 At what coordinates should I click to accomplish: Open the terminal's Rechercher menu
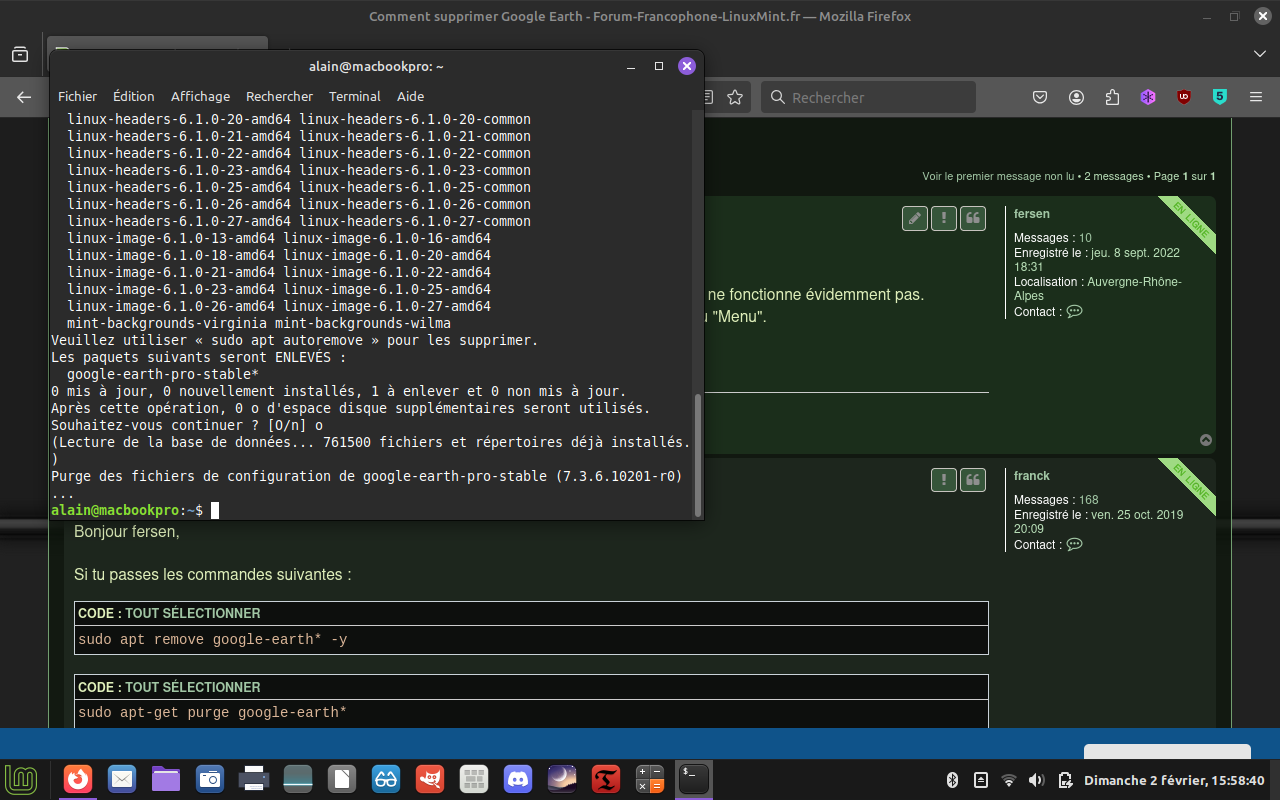pyautogui.click(x=279, y=97)
